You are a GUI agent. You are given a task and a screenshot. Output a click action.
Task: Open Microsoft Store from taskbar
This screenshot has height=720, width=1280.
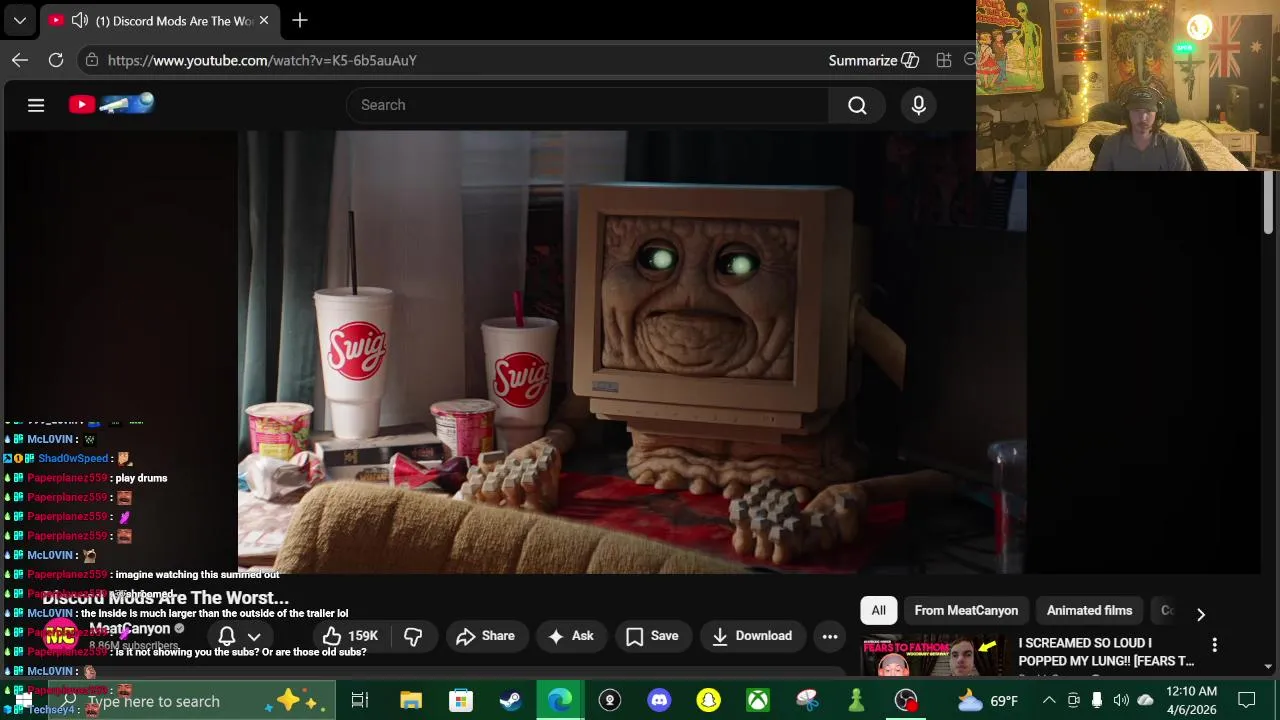[x=460, y=701]
